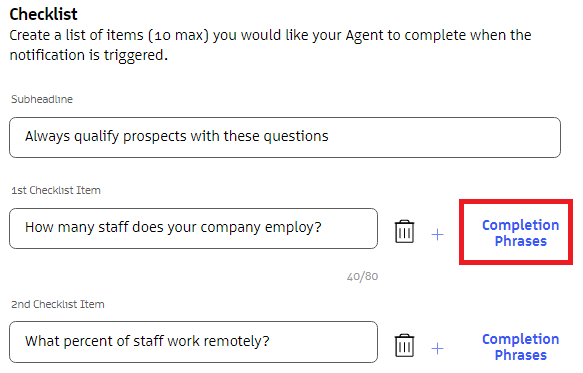The image size is (583, 373).
Task: Click the word 'Always' in the Subheadline field
Action: point(47,136)
